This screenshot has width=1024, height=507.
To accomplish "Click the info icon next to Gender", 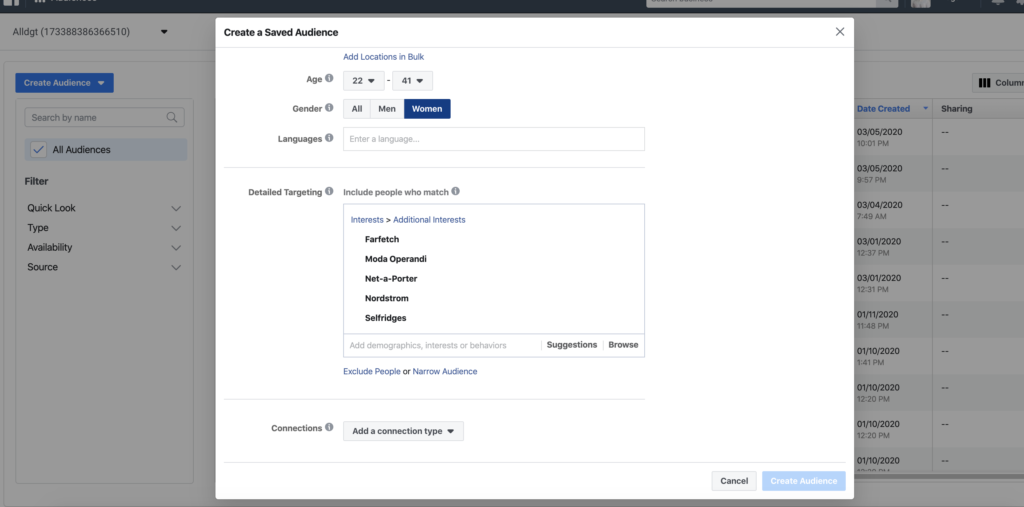I will point(329,108).
